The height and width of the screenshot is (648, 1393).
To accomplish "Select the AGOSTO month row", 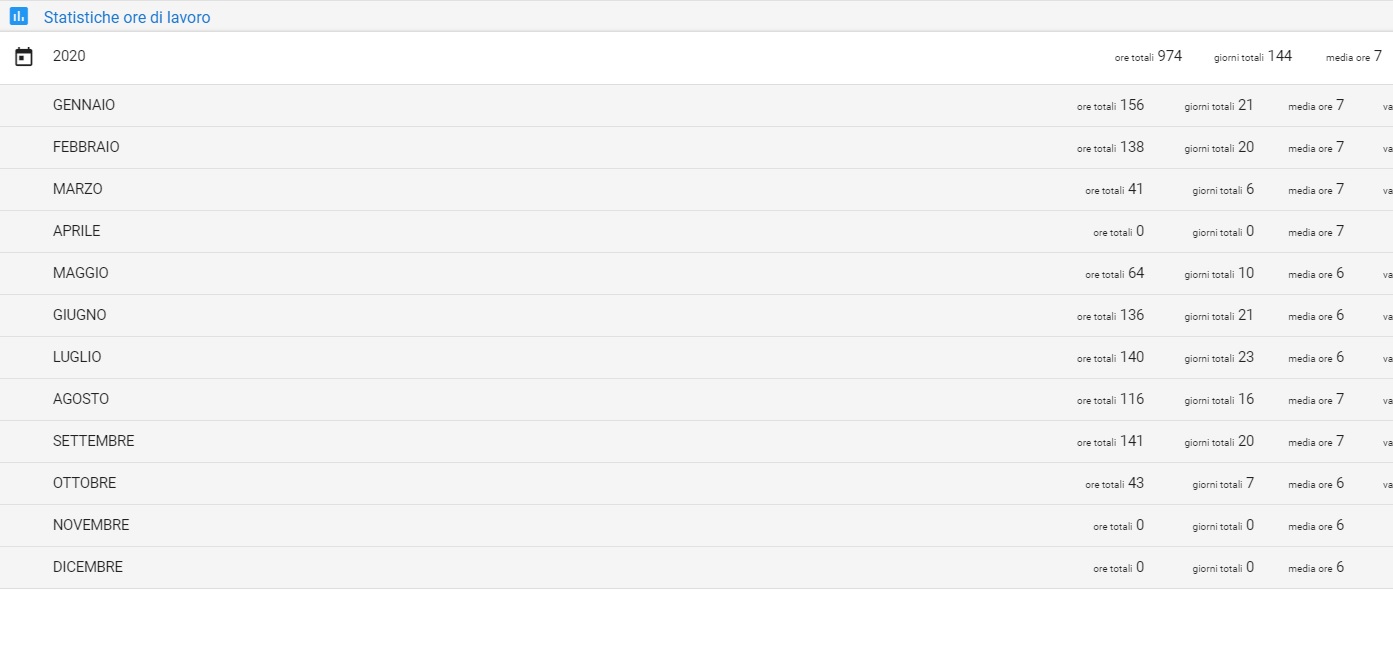I will [81, 399].
